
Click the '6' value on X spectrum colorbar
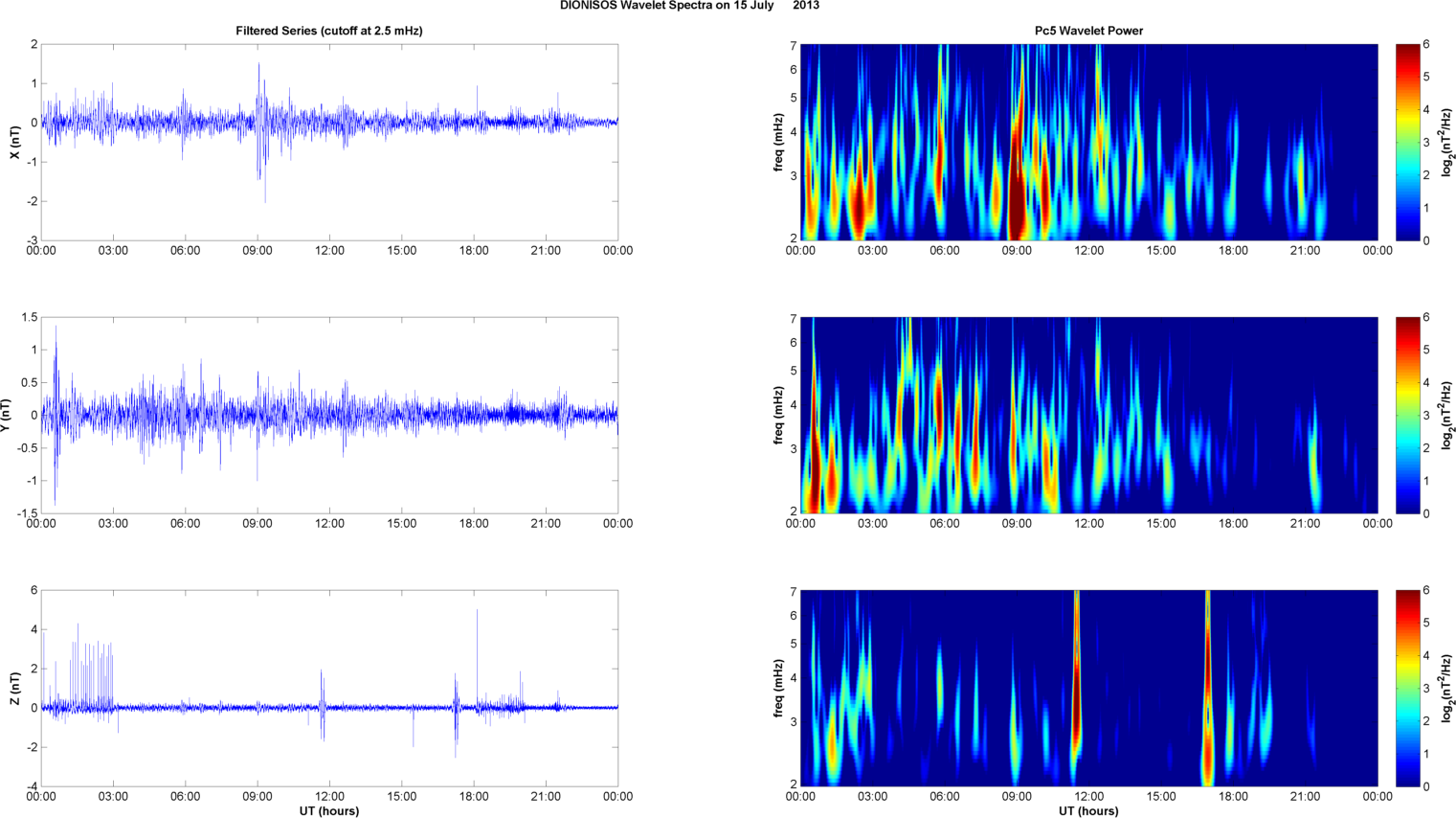[1426, 45]
